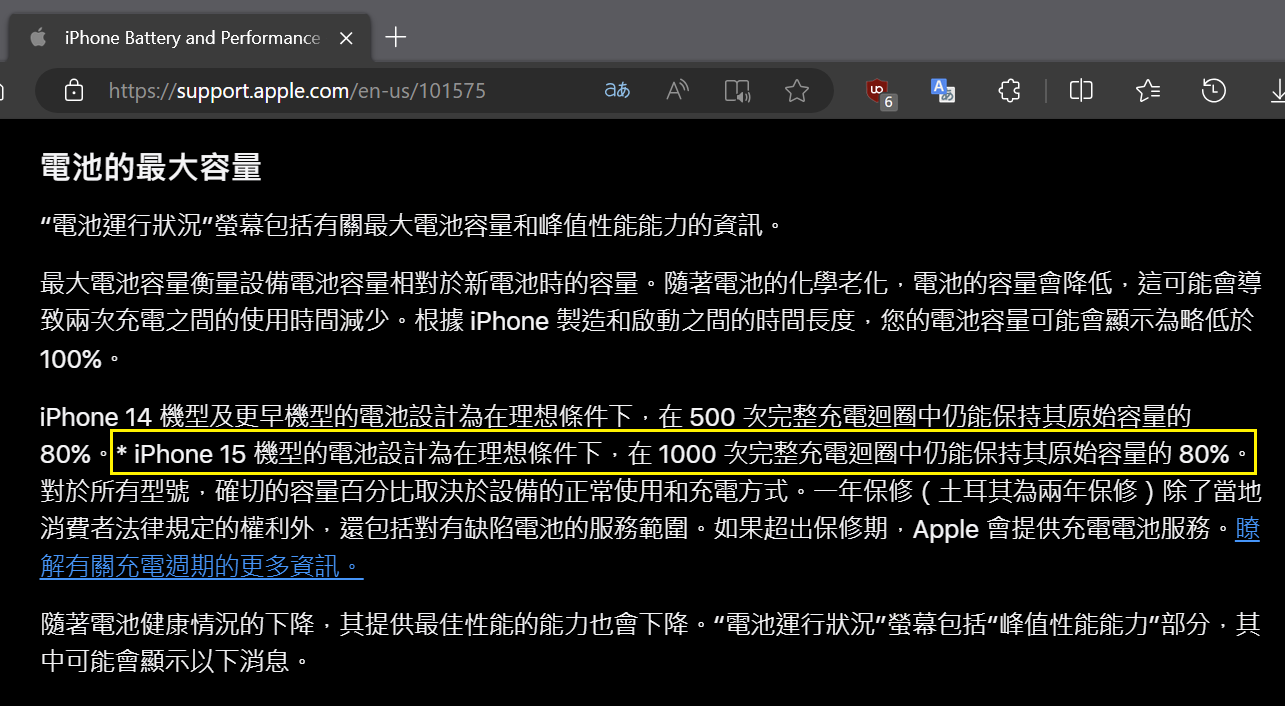This screenshot has width=1285, height=706.
Task: Close the iPhone Battery and Performance tab
Action: 346,38
